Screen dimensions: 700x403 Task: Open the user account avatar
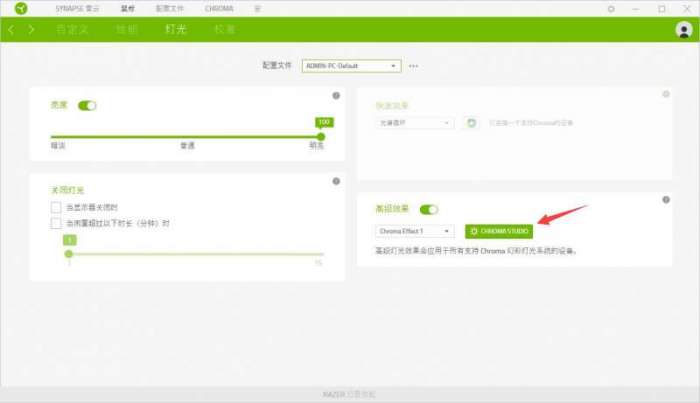pos(683,30)
